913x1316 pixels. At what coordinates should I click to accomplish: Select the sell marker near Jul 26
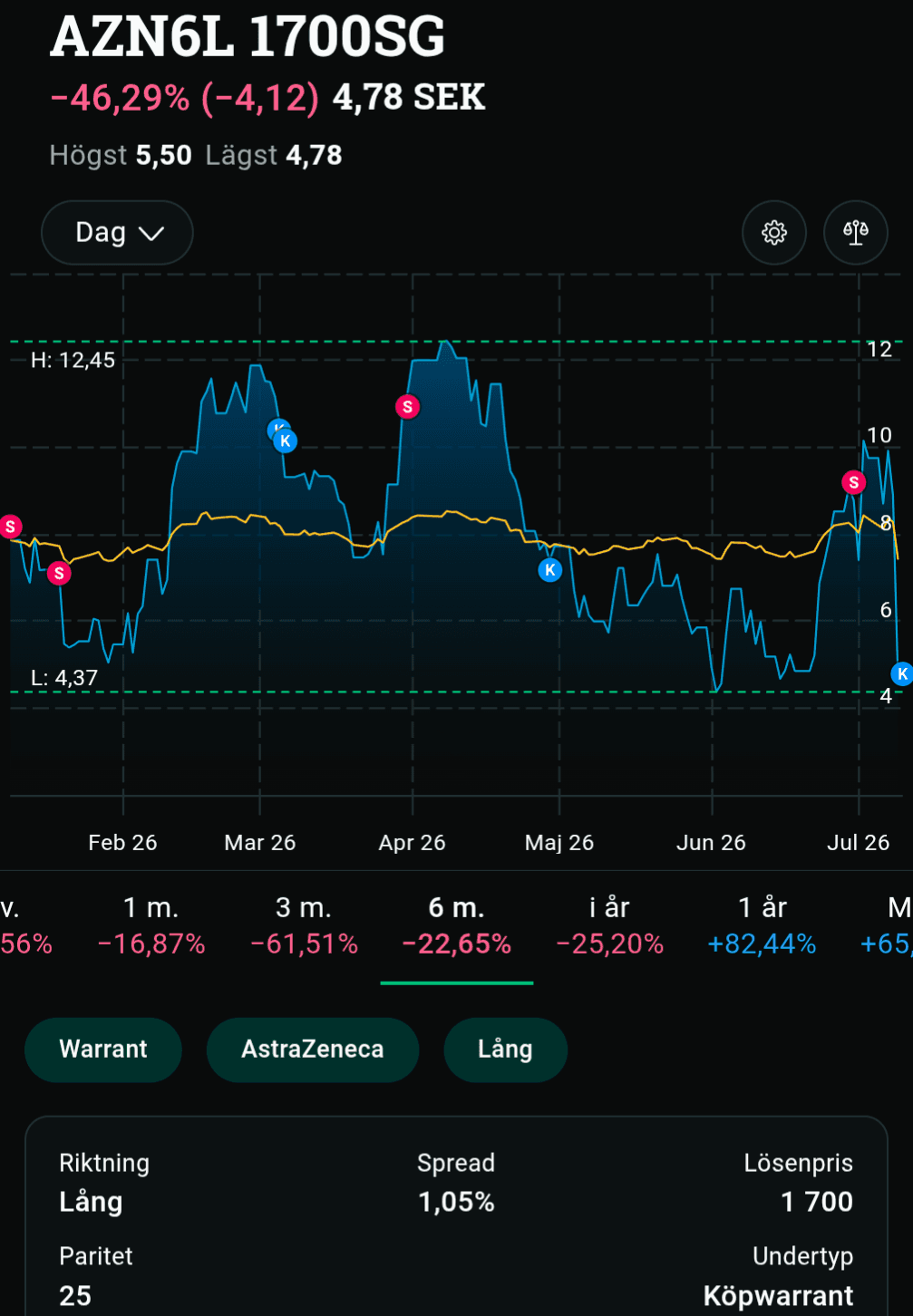(853, 482)
